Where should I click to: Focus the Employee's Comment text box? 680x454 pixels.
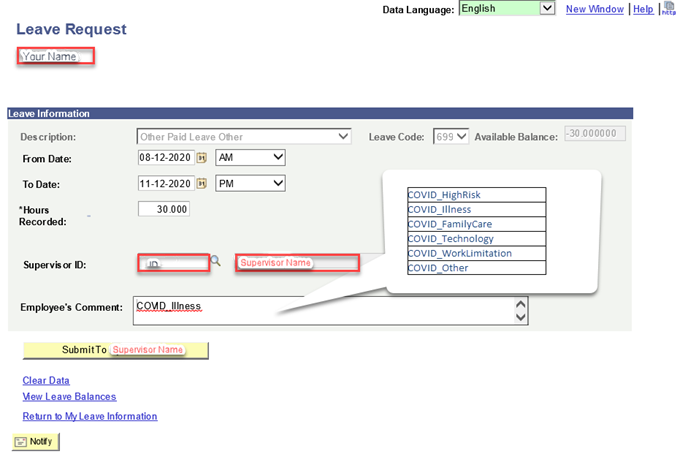point(320,309)
